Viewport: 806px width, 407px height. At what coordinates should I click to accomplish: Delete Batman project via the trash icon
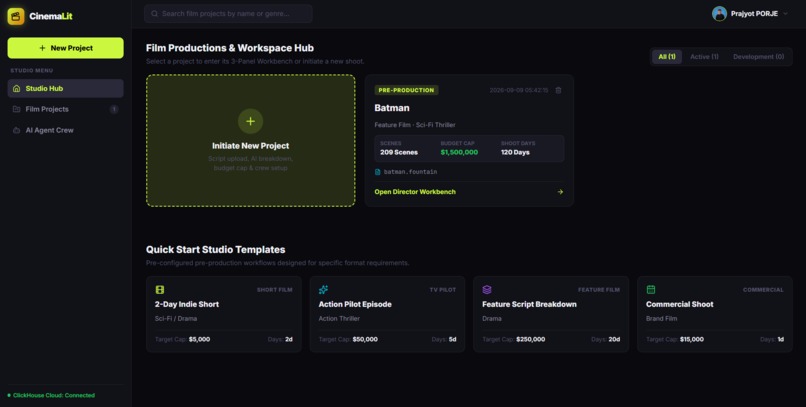coord(558,90)
